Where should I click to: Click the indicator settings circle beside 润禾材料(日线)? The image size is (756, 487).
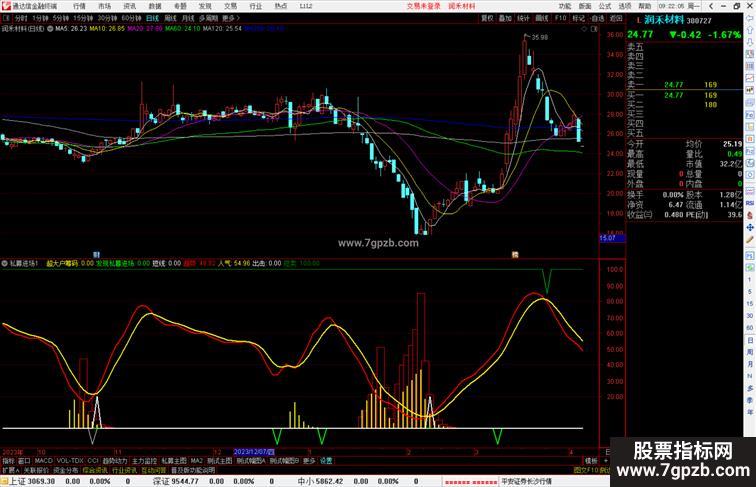coord(50,29)
